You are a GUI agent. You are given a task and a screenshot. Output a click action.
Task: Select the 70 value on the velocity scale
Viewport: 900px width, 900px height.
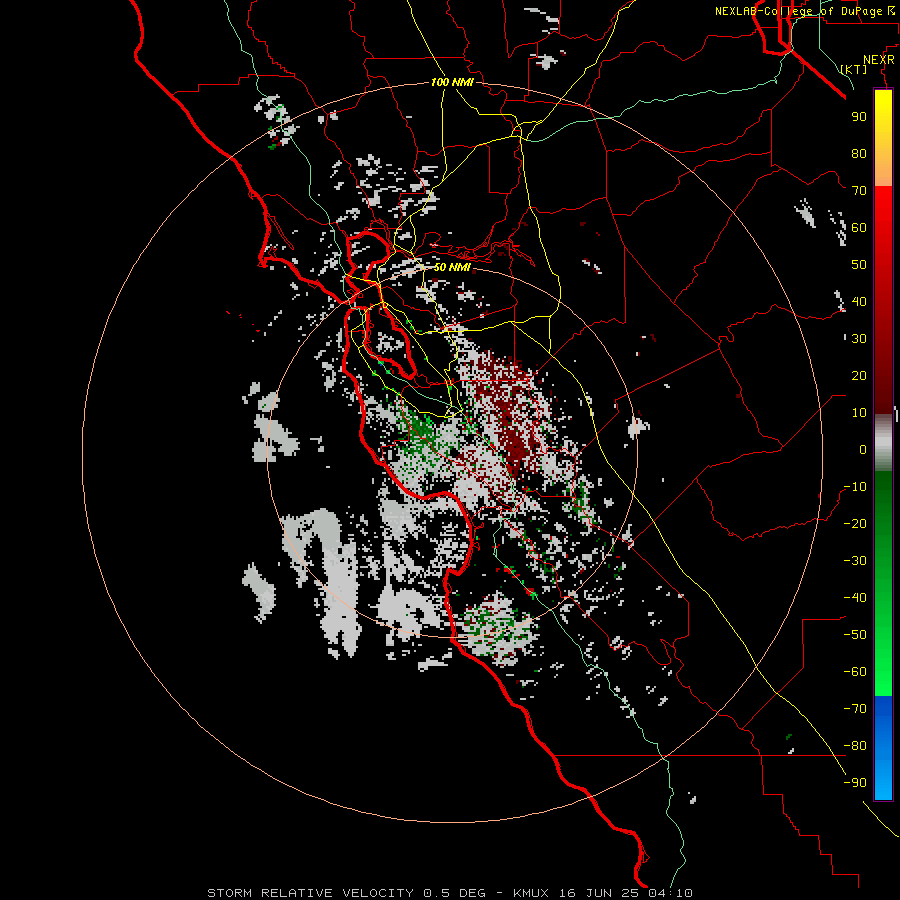pos(859,191)
